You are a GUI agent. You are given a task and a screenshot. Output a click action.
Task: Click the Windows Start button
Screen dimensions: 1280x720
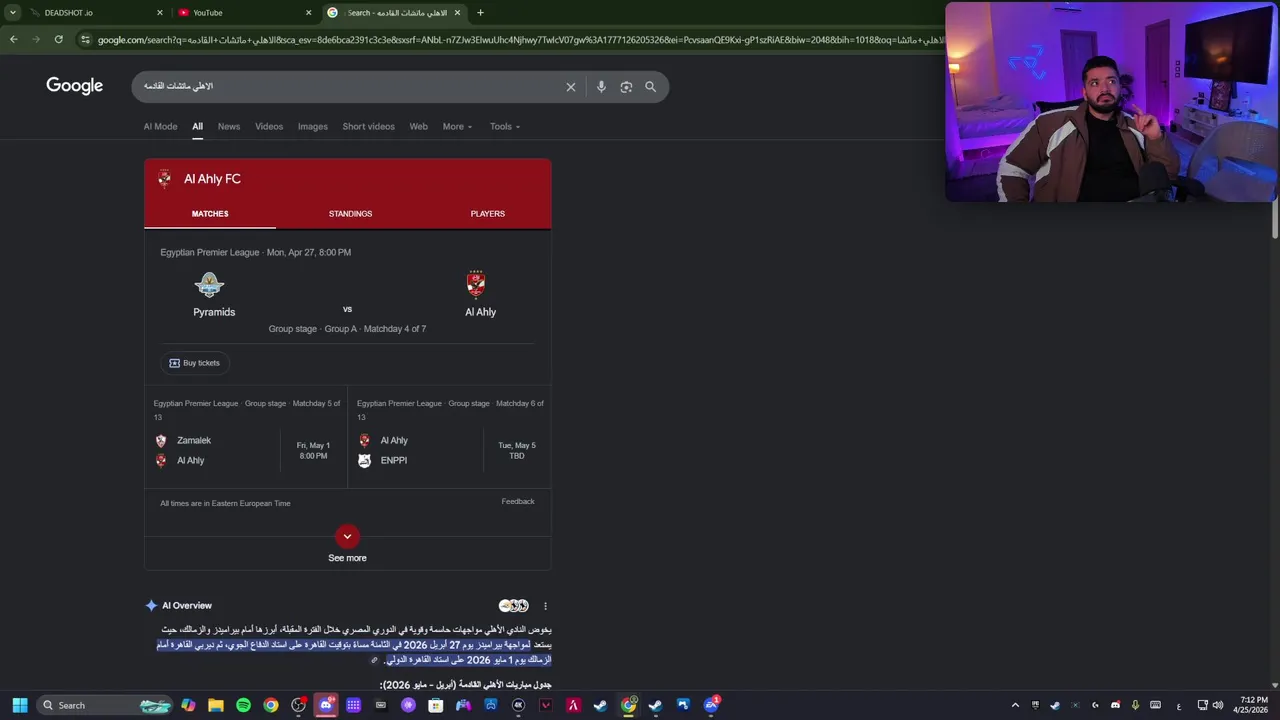pos(20,705)
